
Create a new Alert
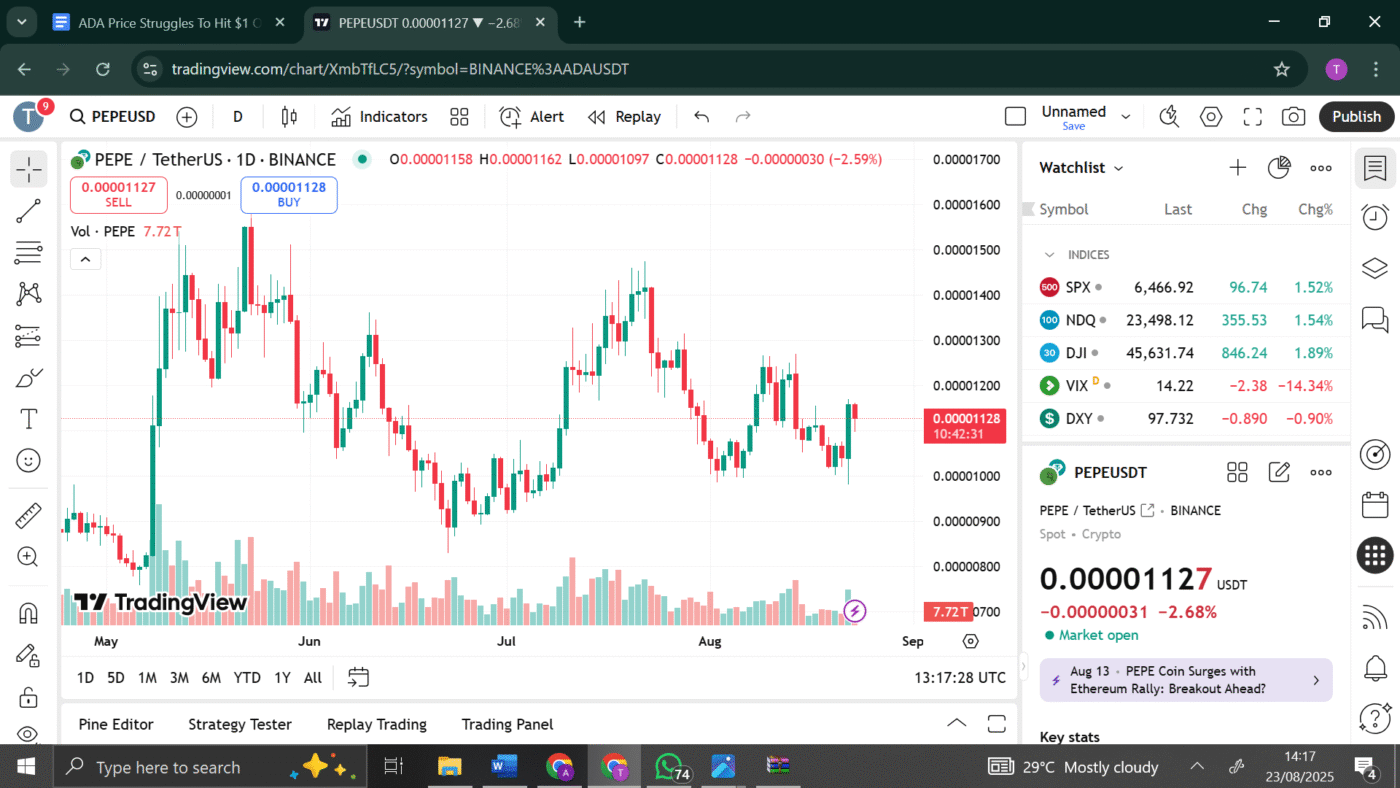click(x=532, y=117)
